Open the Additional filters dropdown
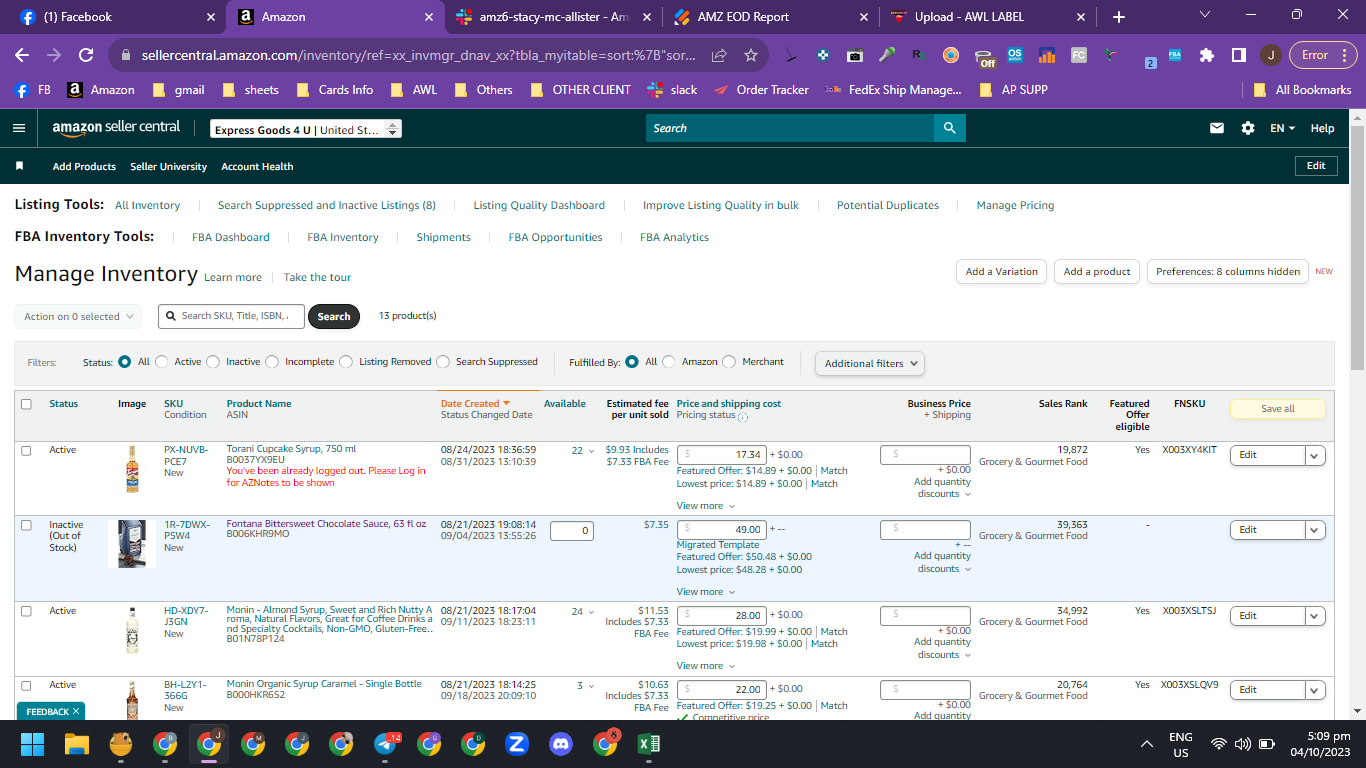 click(870, 364)
